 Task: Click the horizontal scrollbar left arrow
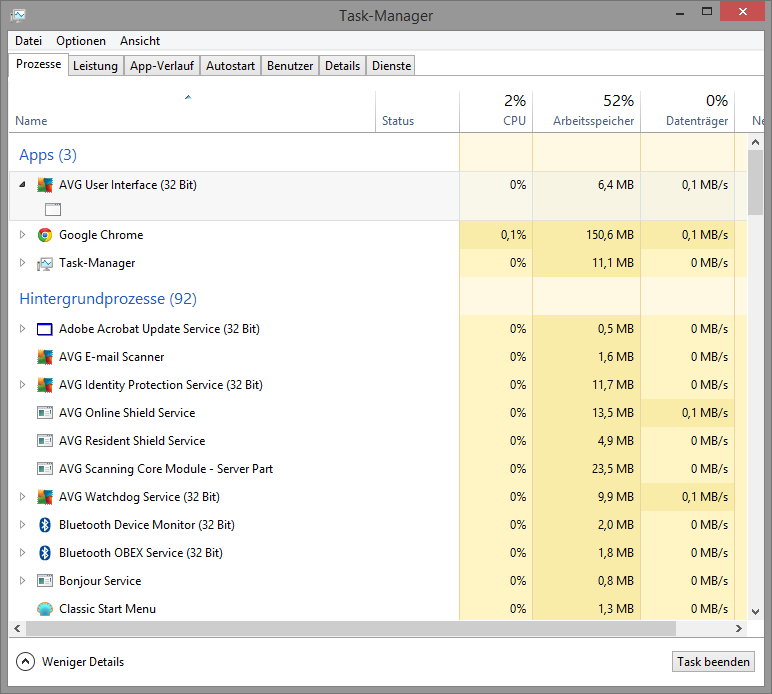tap(17, 628)
